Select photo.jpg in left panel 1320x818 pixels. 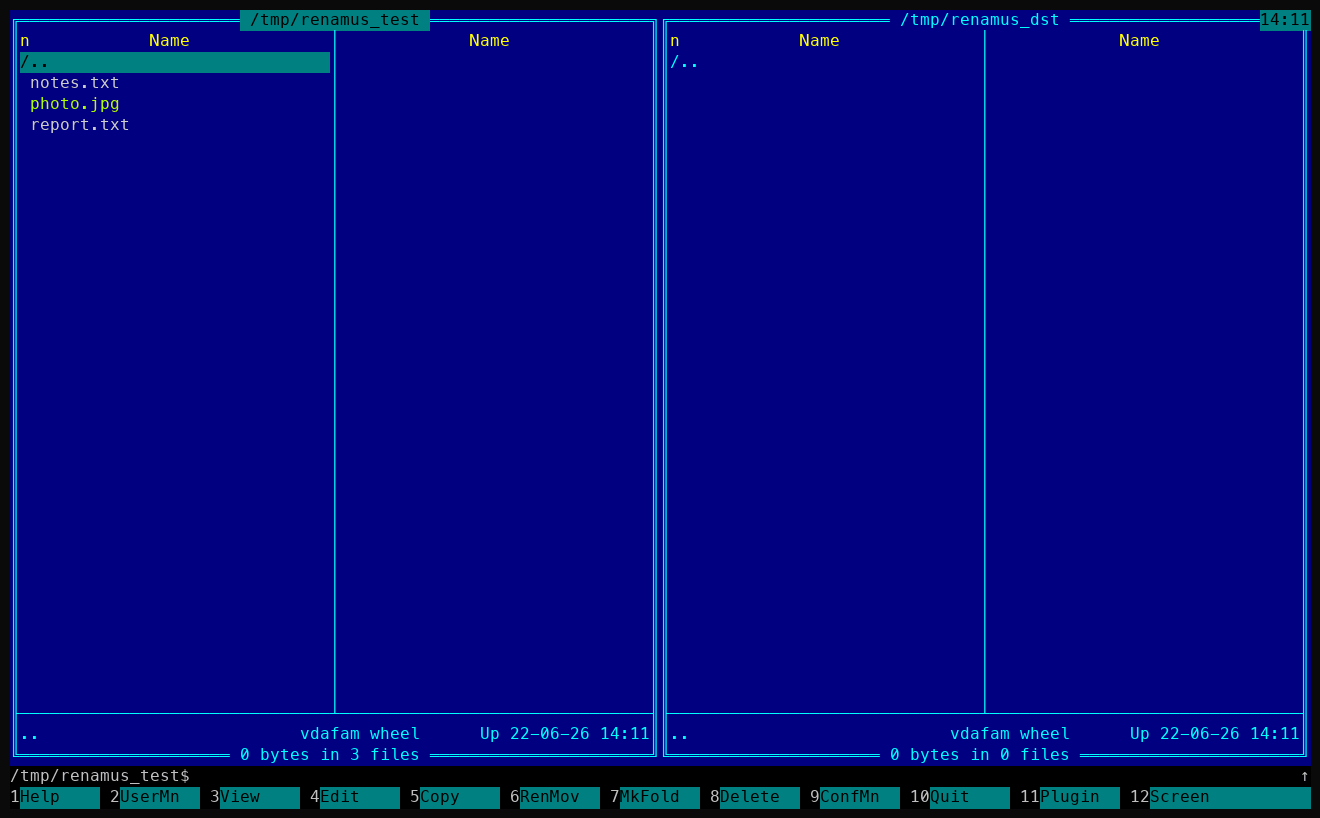pyautogui.click(x=75, y=104)
